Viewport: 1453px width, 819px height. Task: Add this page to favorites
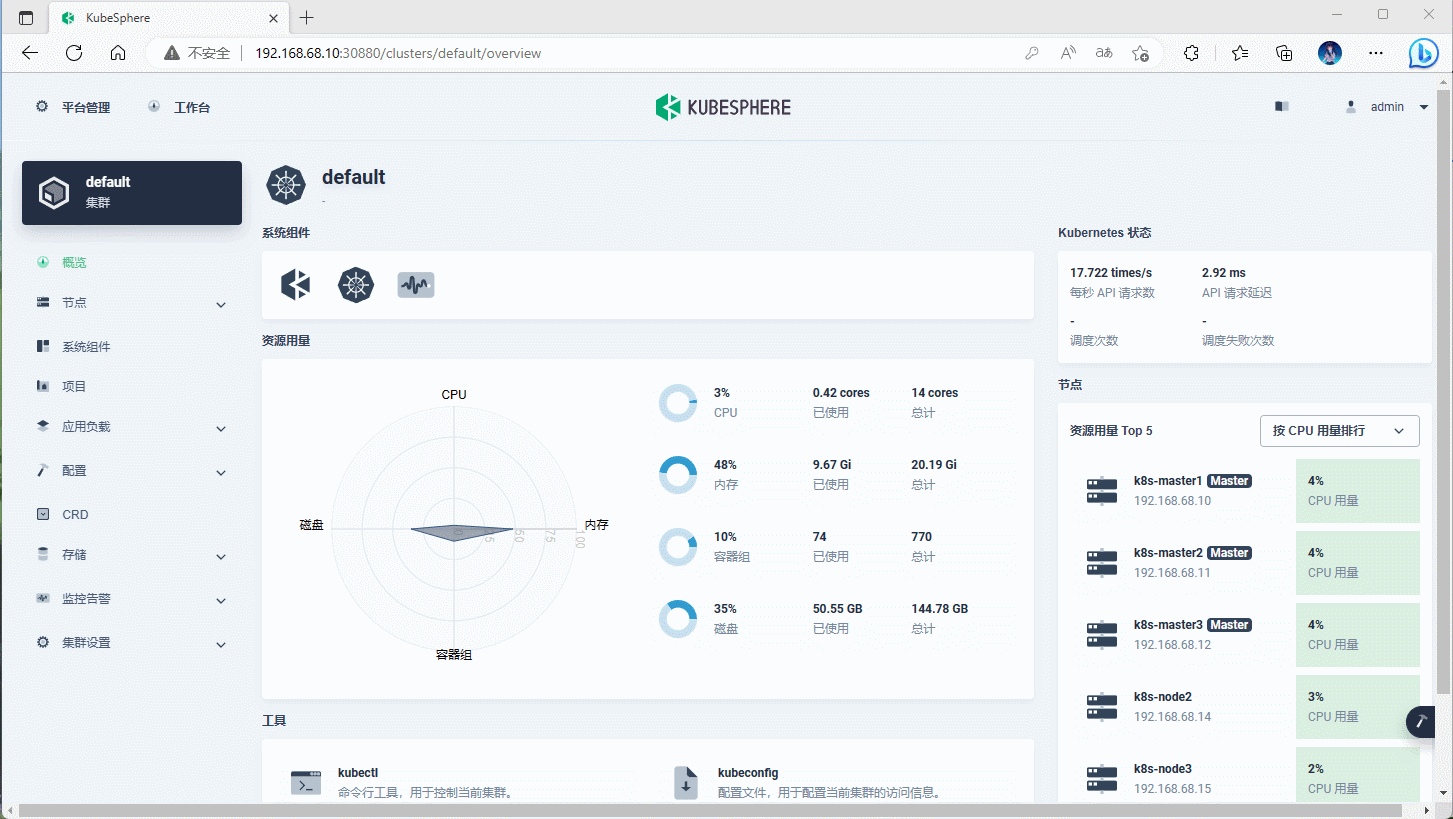pos(1140,53)
